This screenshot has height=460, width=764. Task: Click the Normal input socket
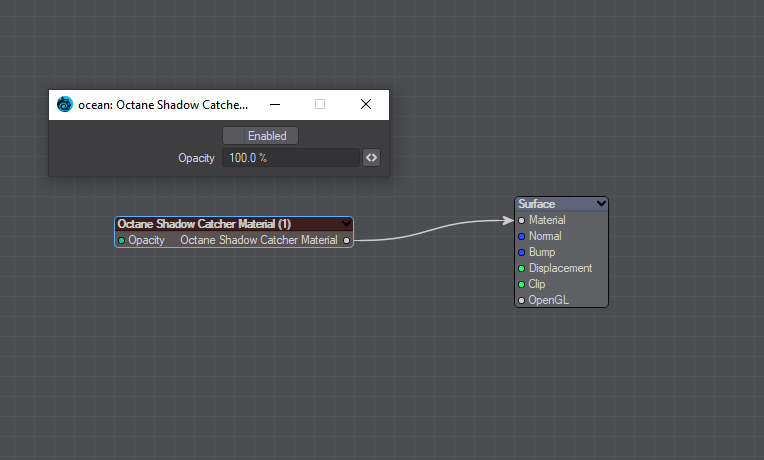pos(521,236)
